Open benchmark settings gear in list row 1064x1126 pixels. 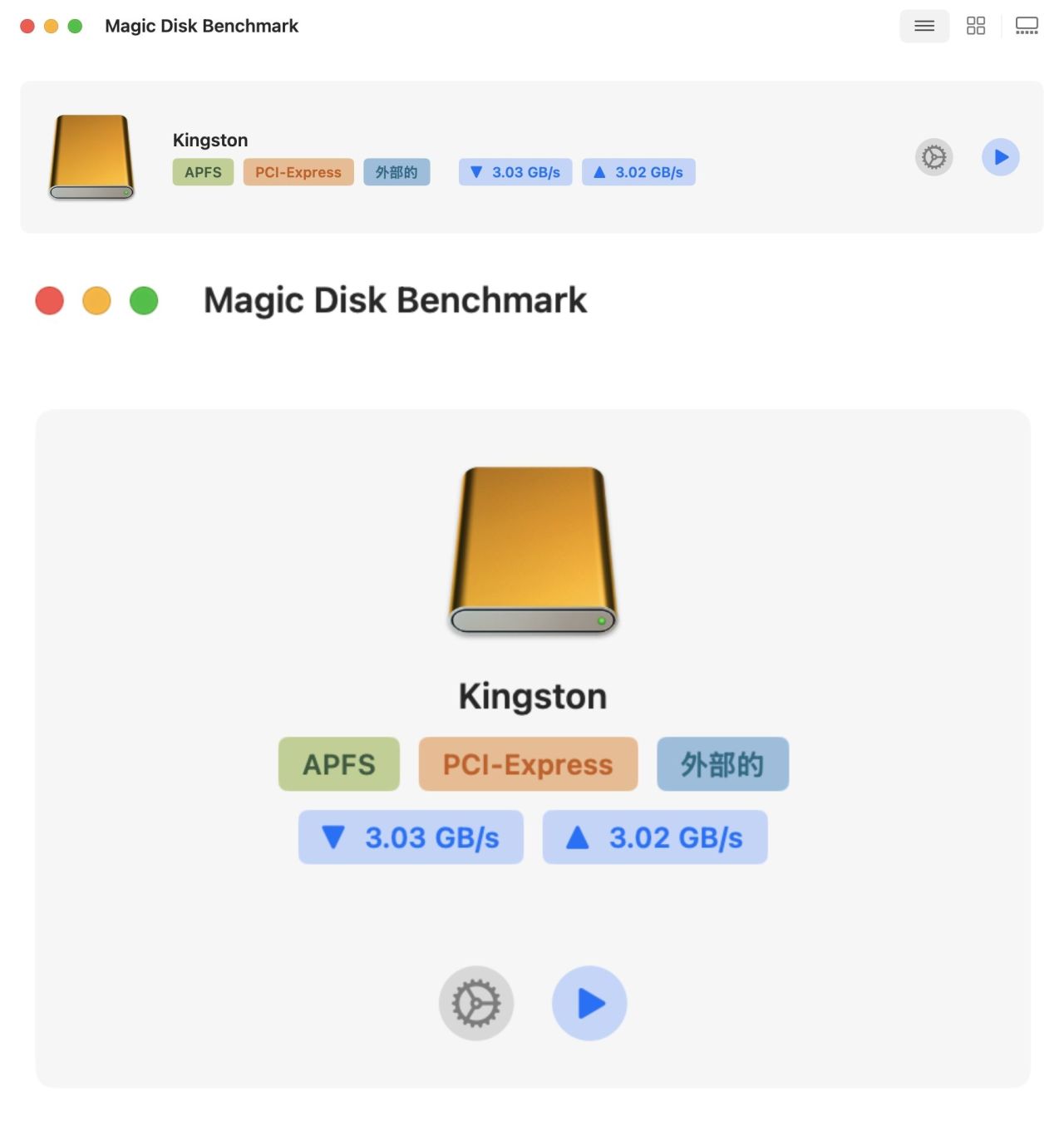pos(933,157)
